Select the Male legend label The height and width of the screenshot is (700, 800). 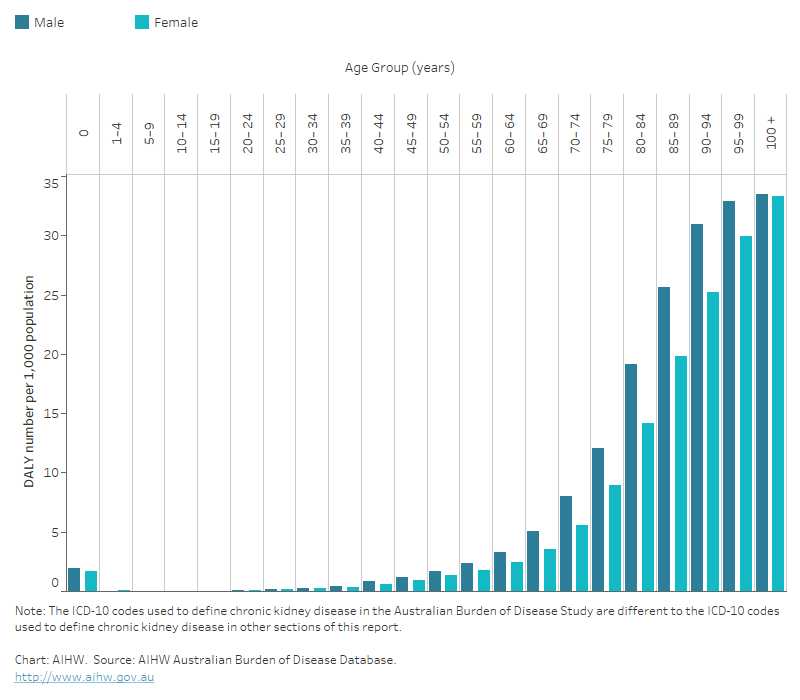[49, 22]
